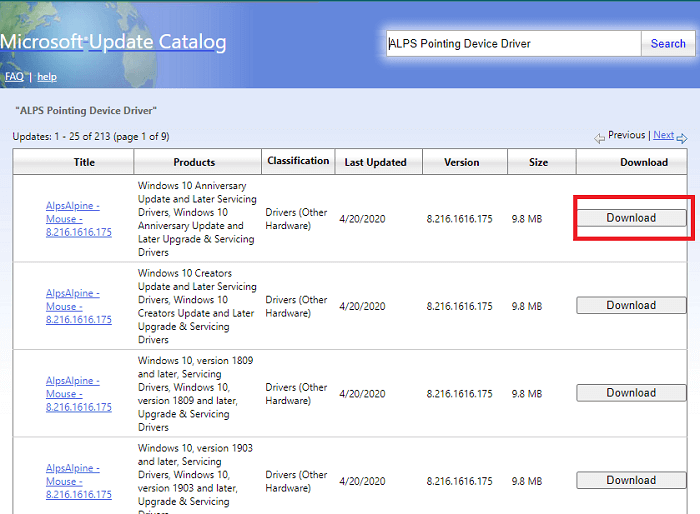Download the Windows 10 Anniversary Update driver
700x514 pixels.
(631, 218)
